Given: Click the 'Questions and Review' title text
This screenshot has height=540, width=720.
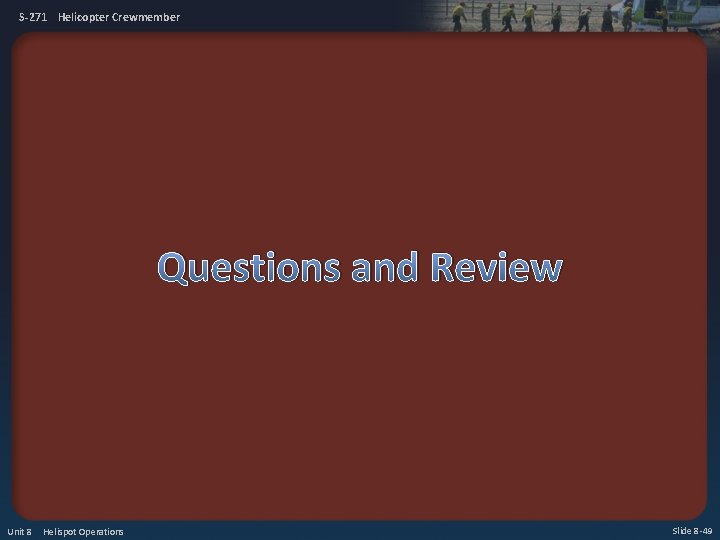Looking at the screenshot, I should point(360,268).
